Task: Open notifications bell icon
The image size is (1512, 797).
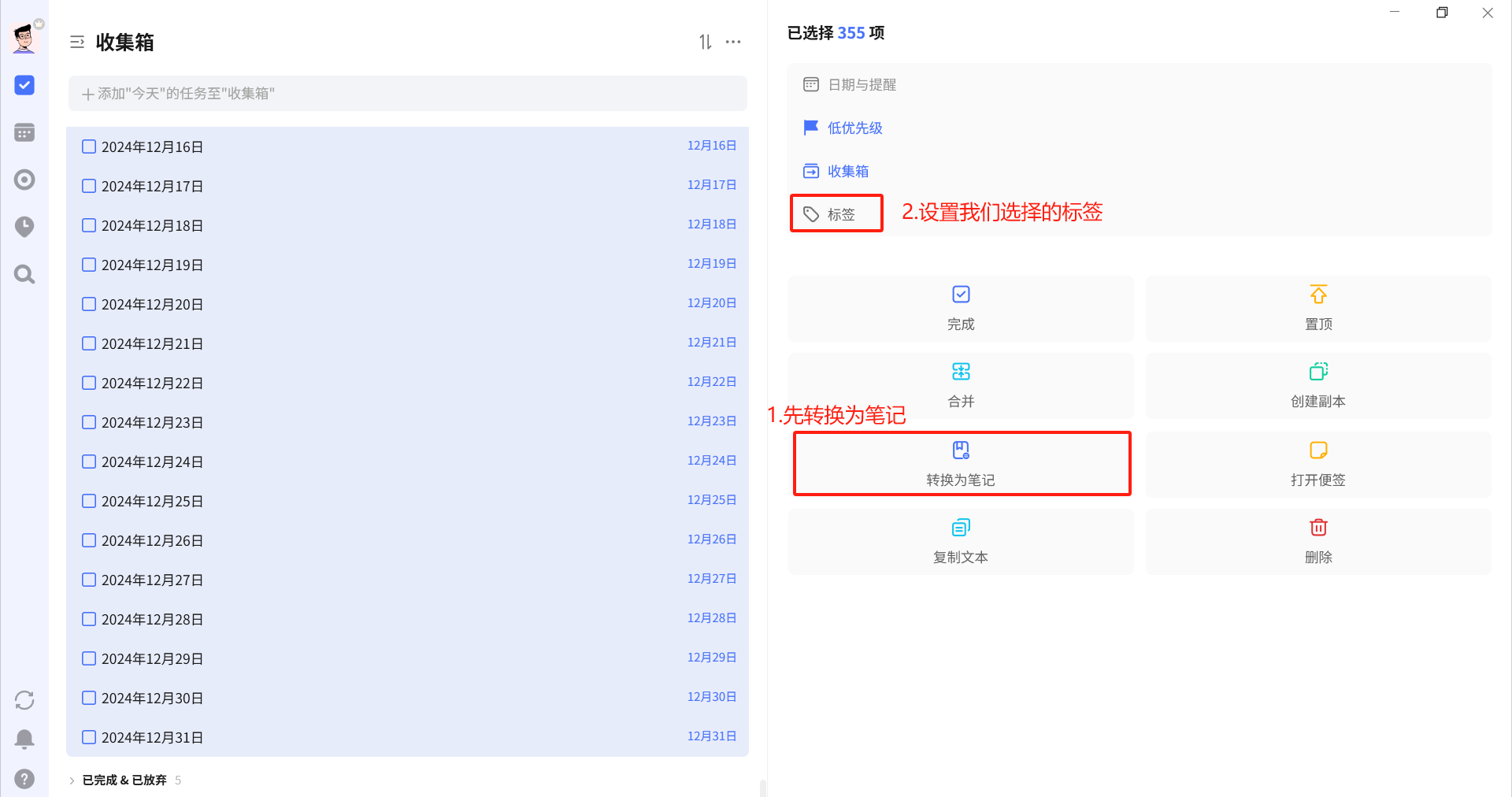Action: pyautogui.click(x=24, y=739)
